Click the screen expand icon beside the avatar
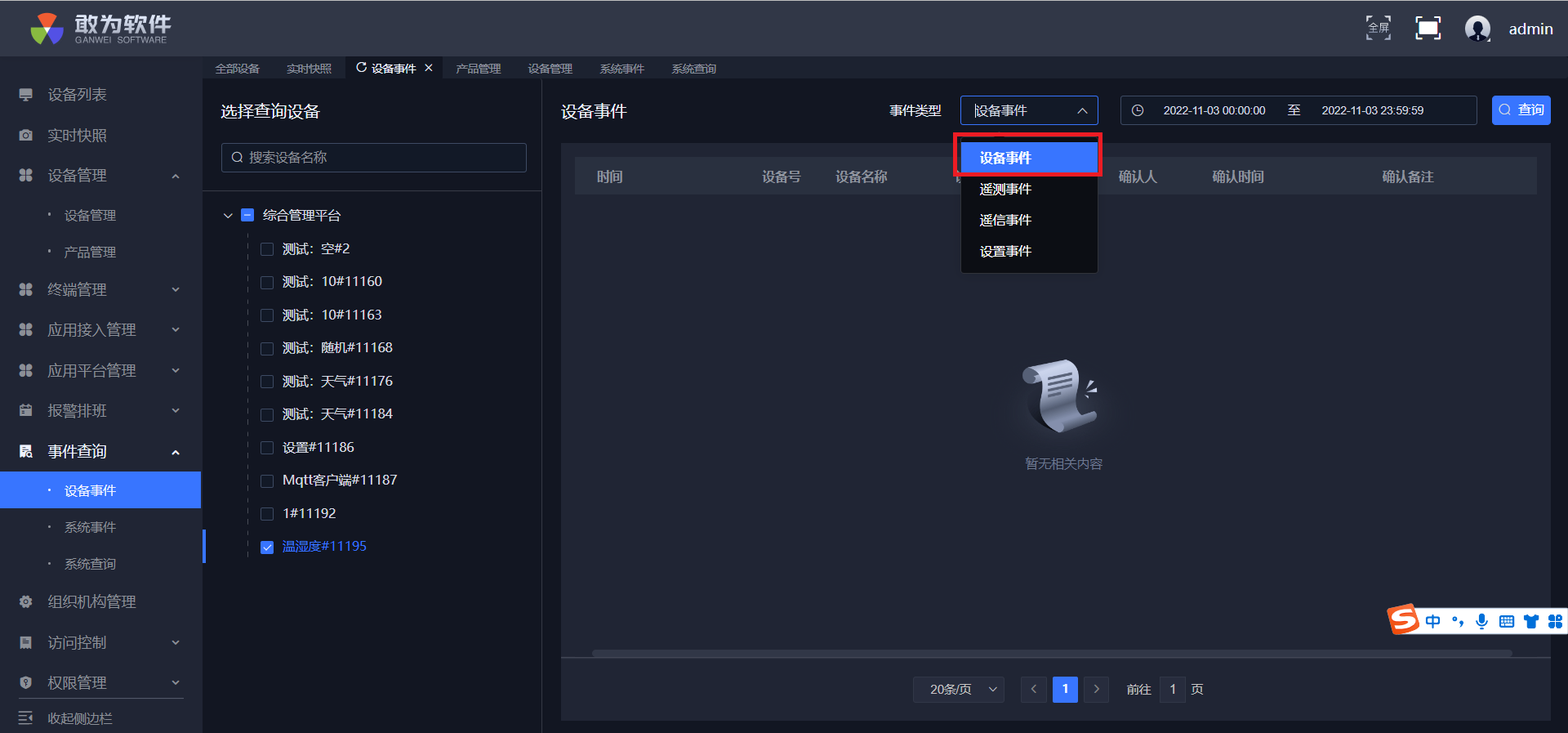The height and width of the screenshot is (733, 1568). point(1428,28)
